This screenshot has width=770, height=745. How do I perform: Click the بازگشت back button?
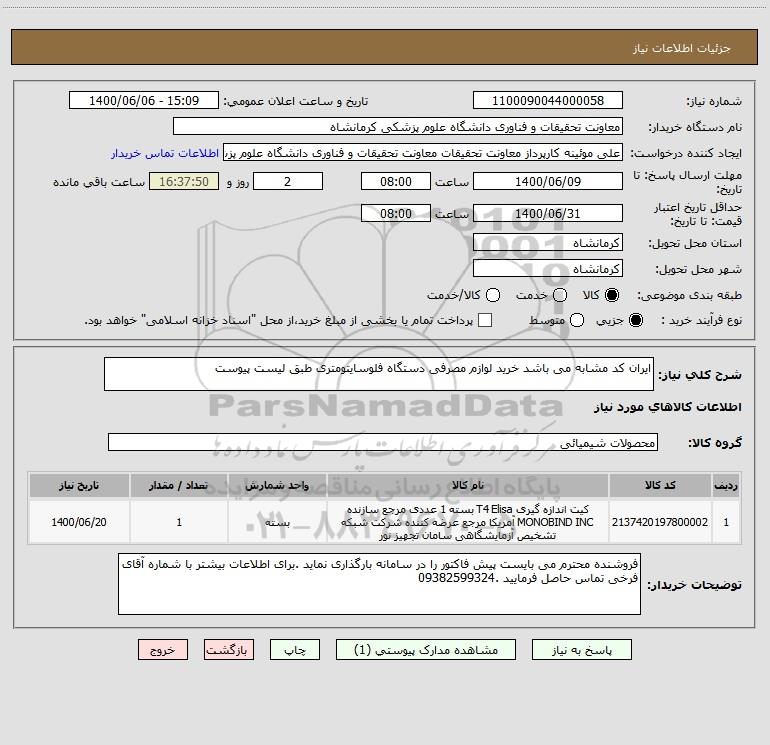click(x=229, y=650)
